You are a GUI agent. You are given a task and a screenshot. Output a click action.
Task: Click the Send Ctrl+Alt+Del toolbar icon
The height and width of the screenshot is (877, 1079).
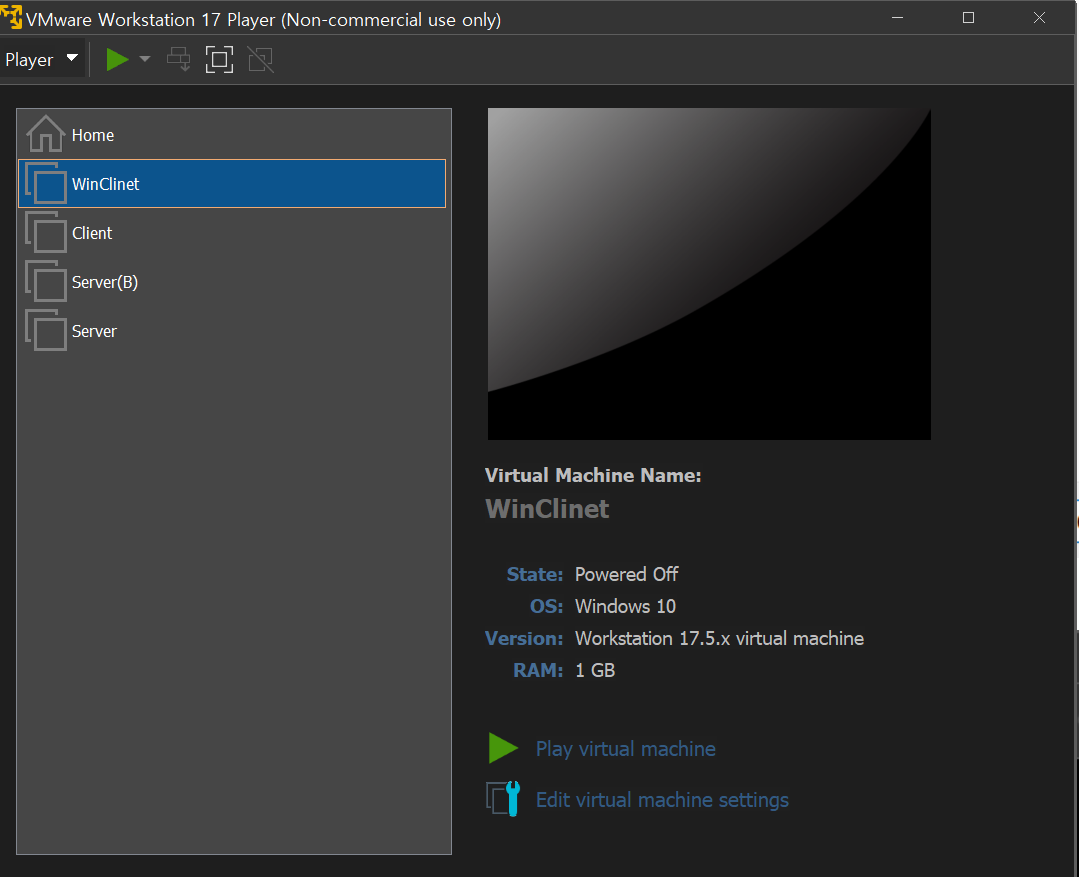coord(179,59)
